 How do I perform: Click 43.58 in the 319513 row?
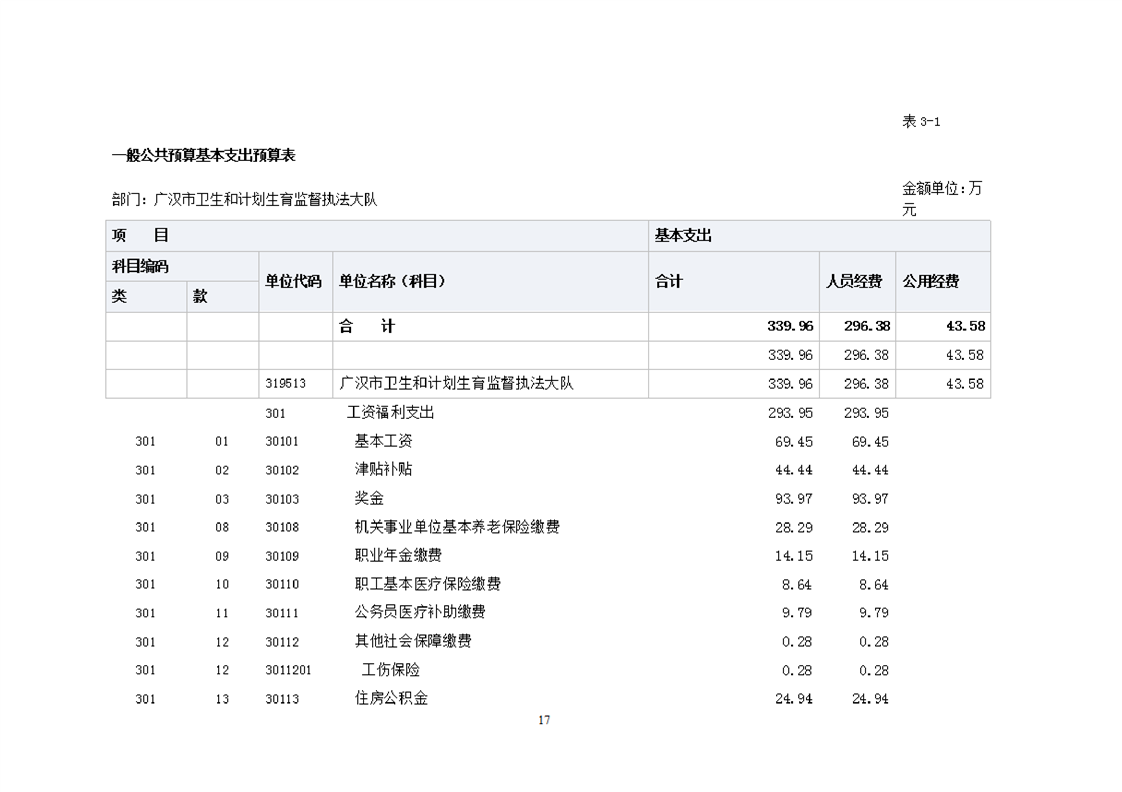click(x=965, y=383)
